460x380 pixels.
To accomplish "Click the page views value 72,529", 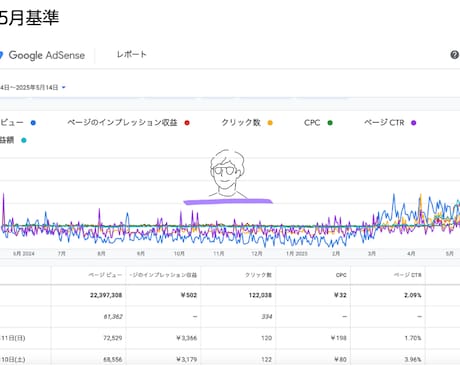I will pos(113,338).
